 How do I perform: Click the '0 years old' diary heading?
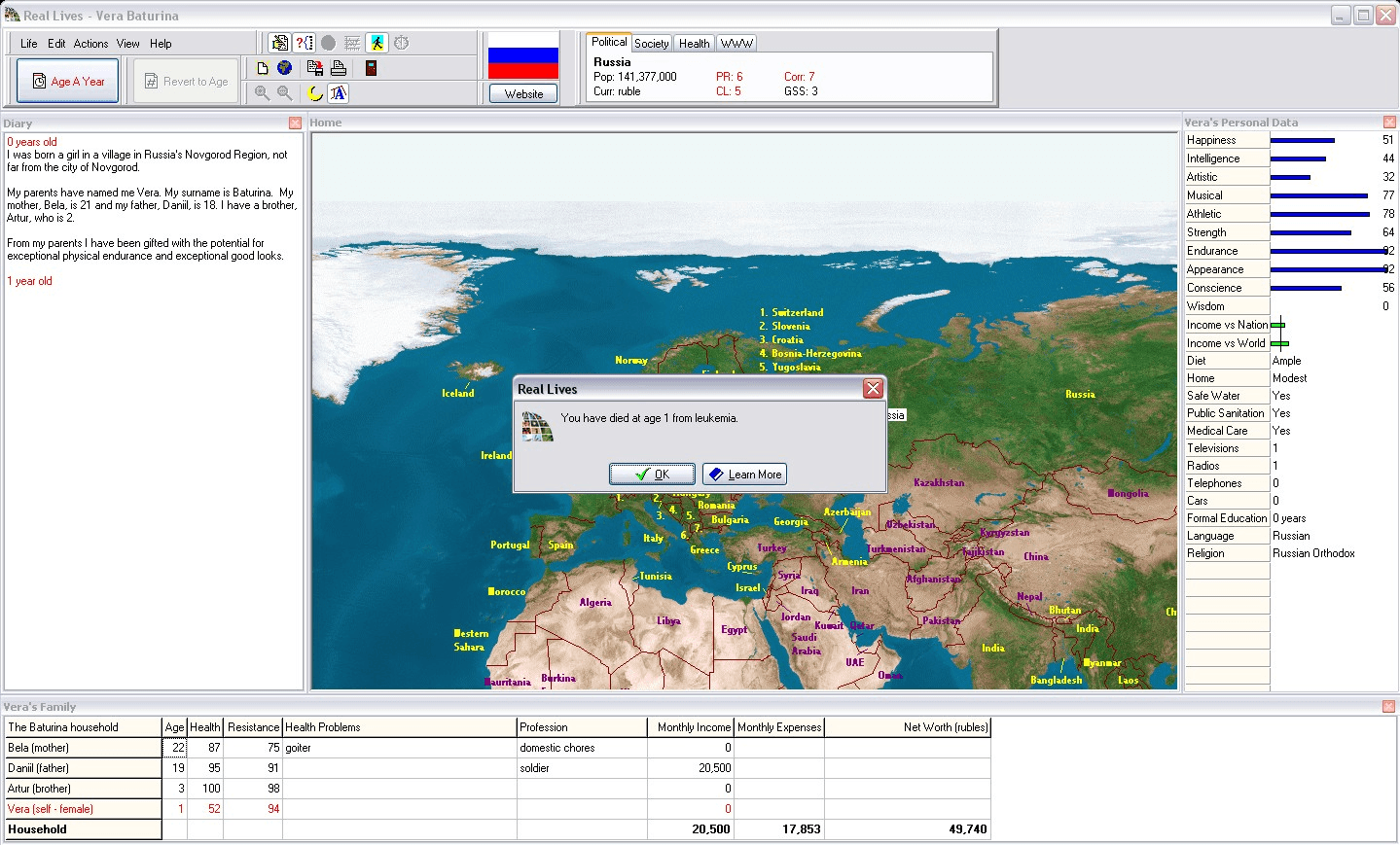coord(32,142)
